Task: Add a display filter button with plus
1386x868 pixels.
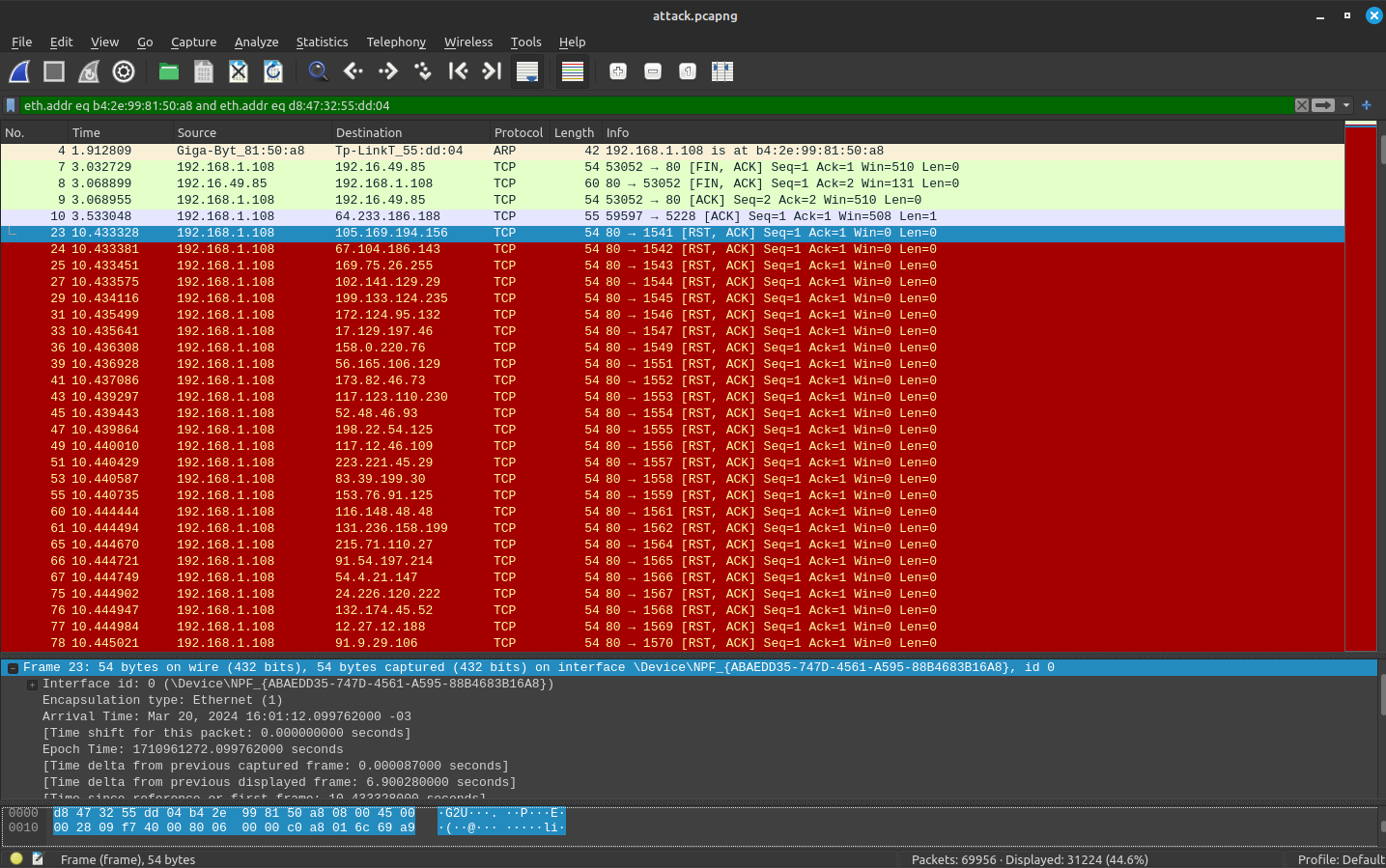Action: pyautogui.click(x=1367, y=105)
